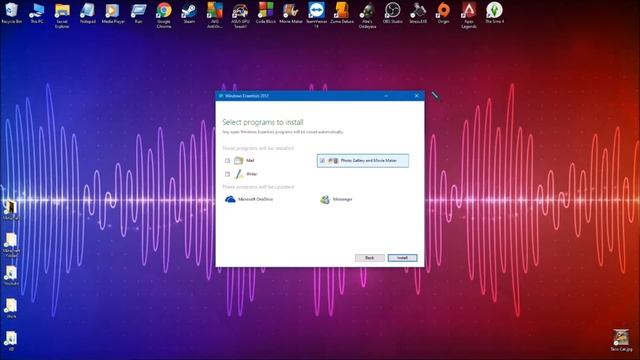The width and height of the screenshot is (640, 360).
Task: Uncheck Photo Gallery and Movie Maker checkbox
Action: click(322, 161)
